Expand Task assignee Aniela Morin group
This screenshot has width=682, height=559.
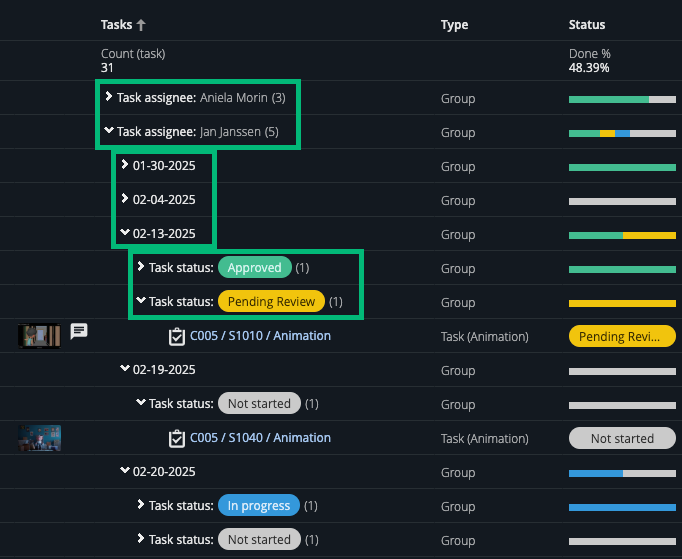(x=109, y=97)
